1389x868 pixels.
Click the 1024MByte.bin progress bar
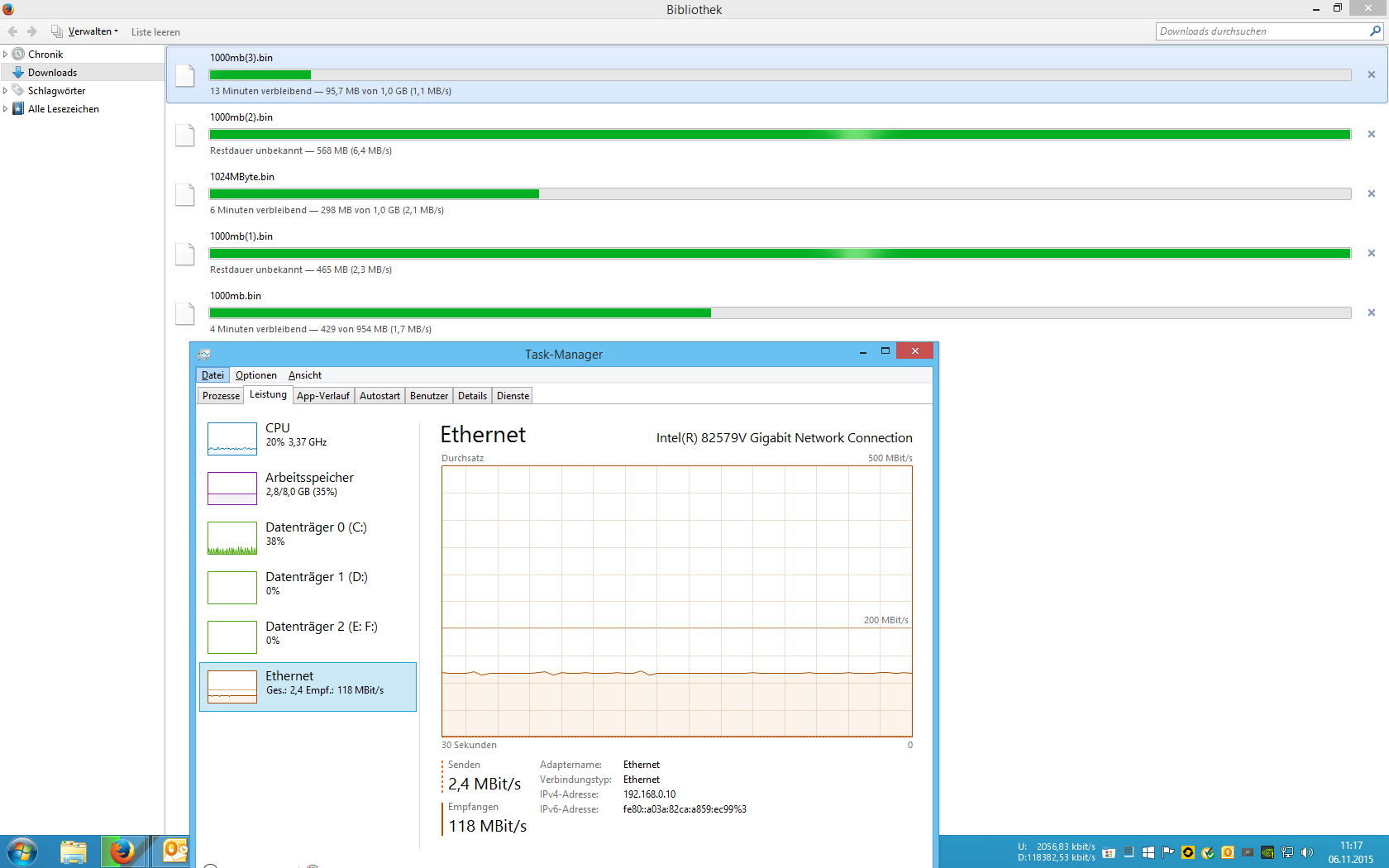(x=780, y=193)
